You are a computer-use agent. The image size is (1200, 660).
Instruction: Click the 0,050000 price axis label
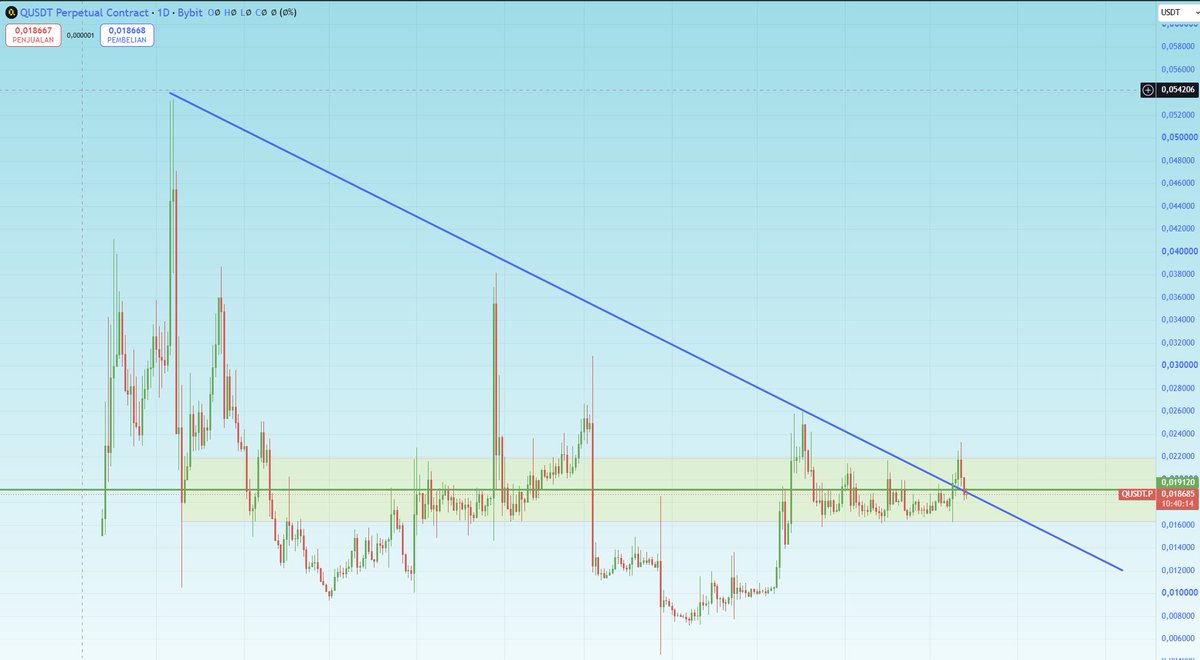click(x=1178, y=137)
